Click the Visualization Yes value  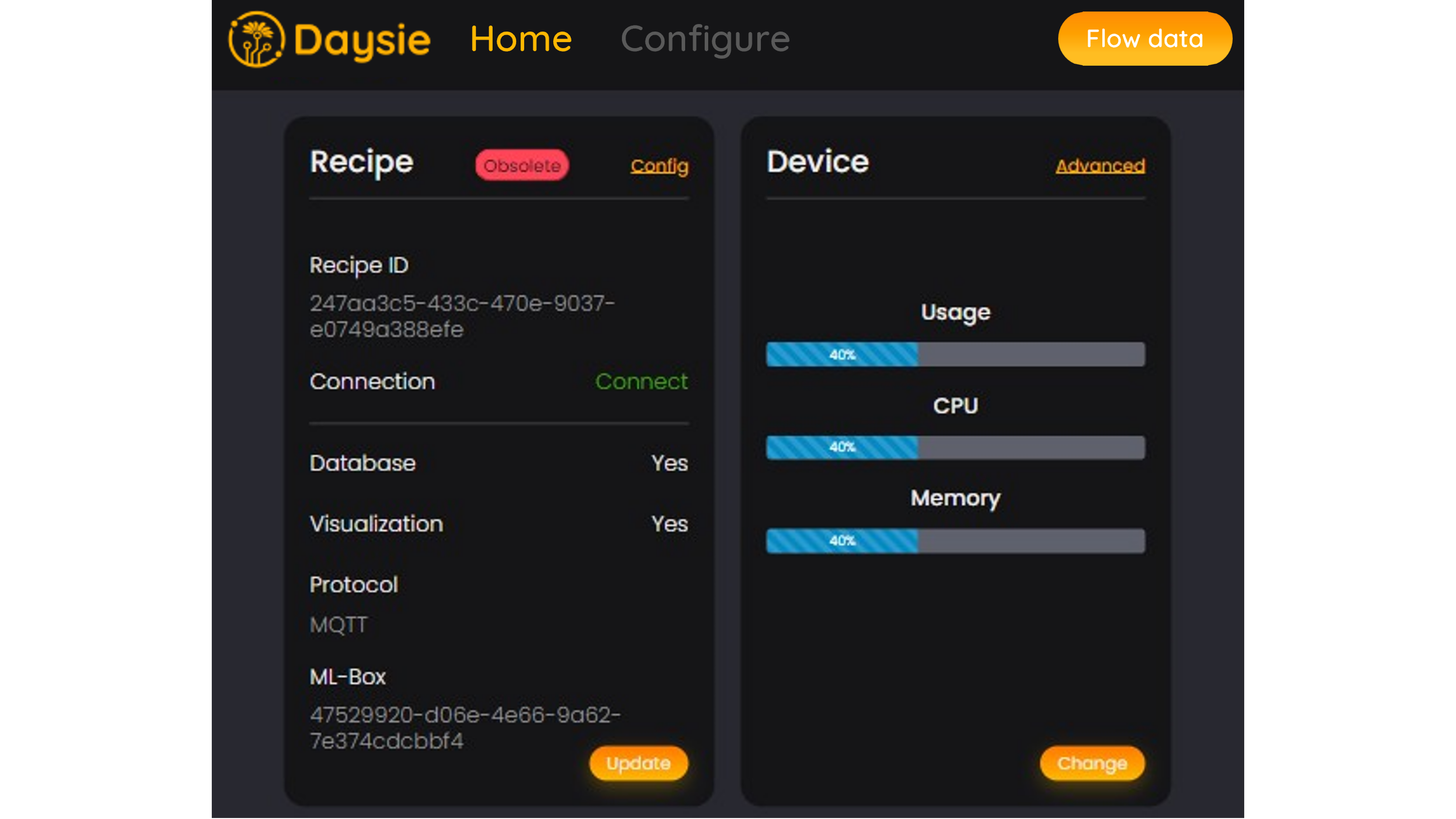coord(670,524)
